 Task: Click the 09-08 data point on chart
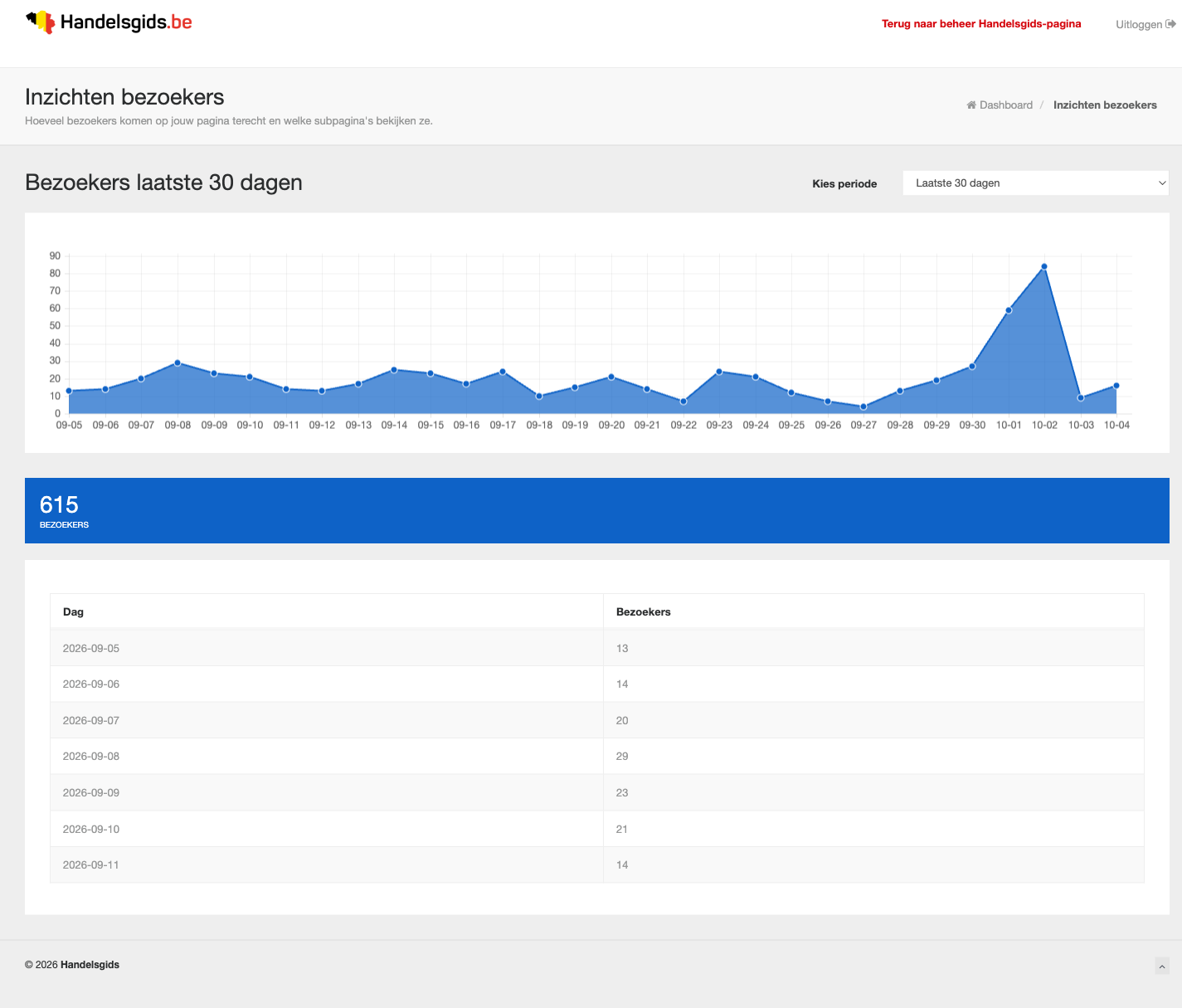[x=178, y=363]
